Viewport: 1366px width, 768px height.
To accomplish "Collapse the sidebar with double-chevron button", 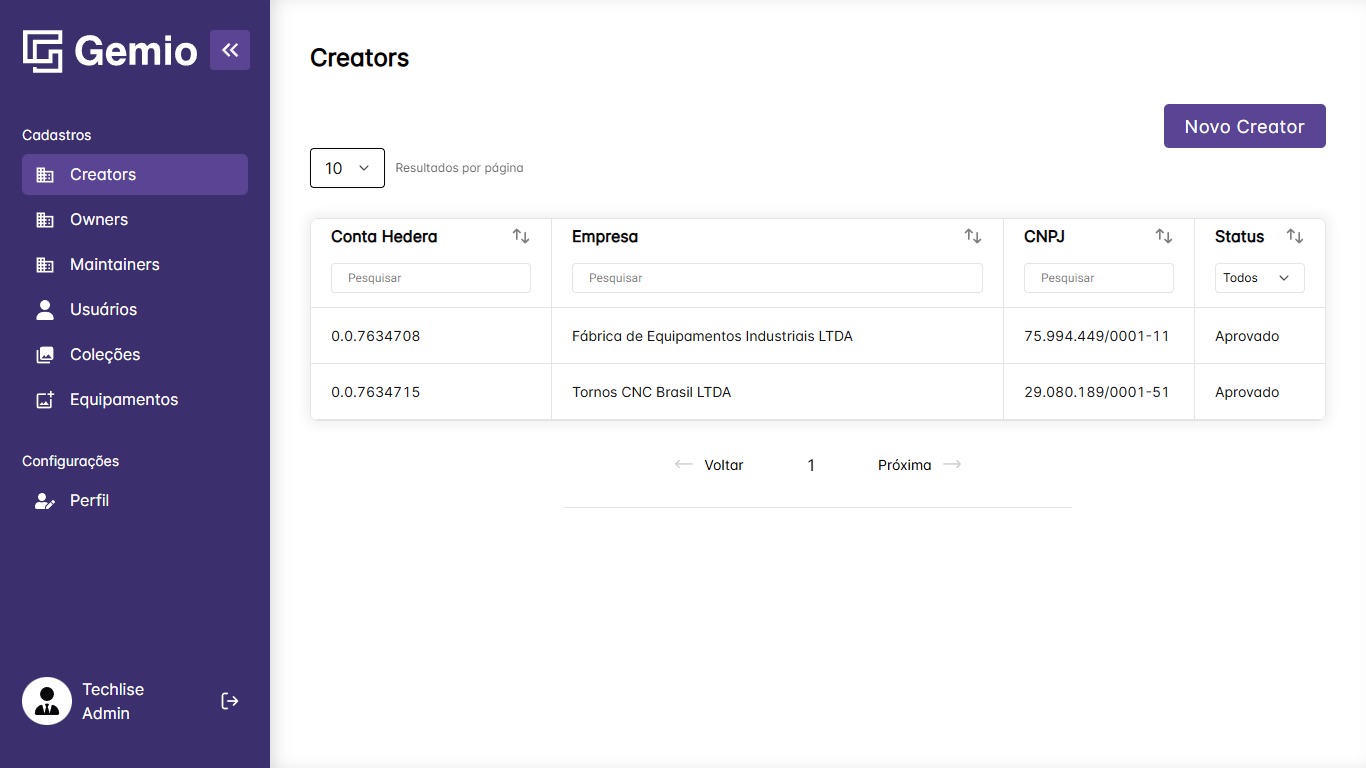I will (230, 50).
